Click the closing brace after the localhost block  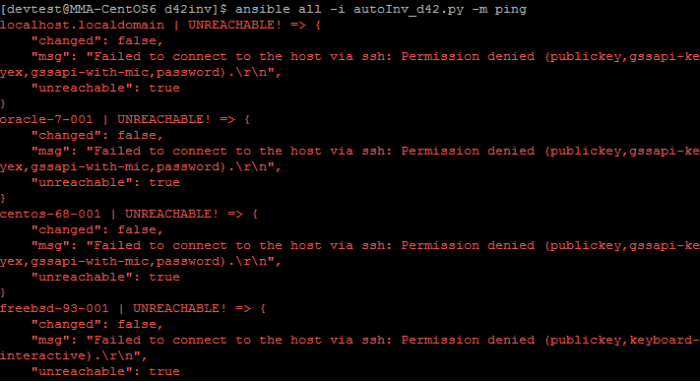click(x=3, y=104)
